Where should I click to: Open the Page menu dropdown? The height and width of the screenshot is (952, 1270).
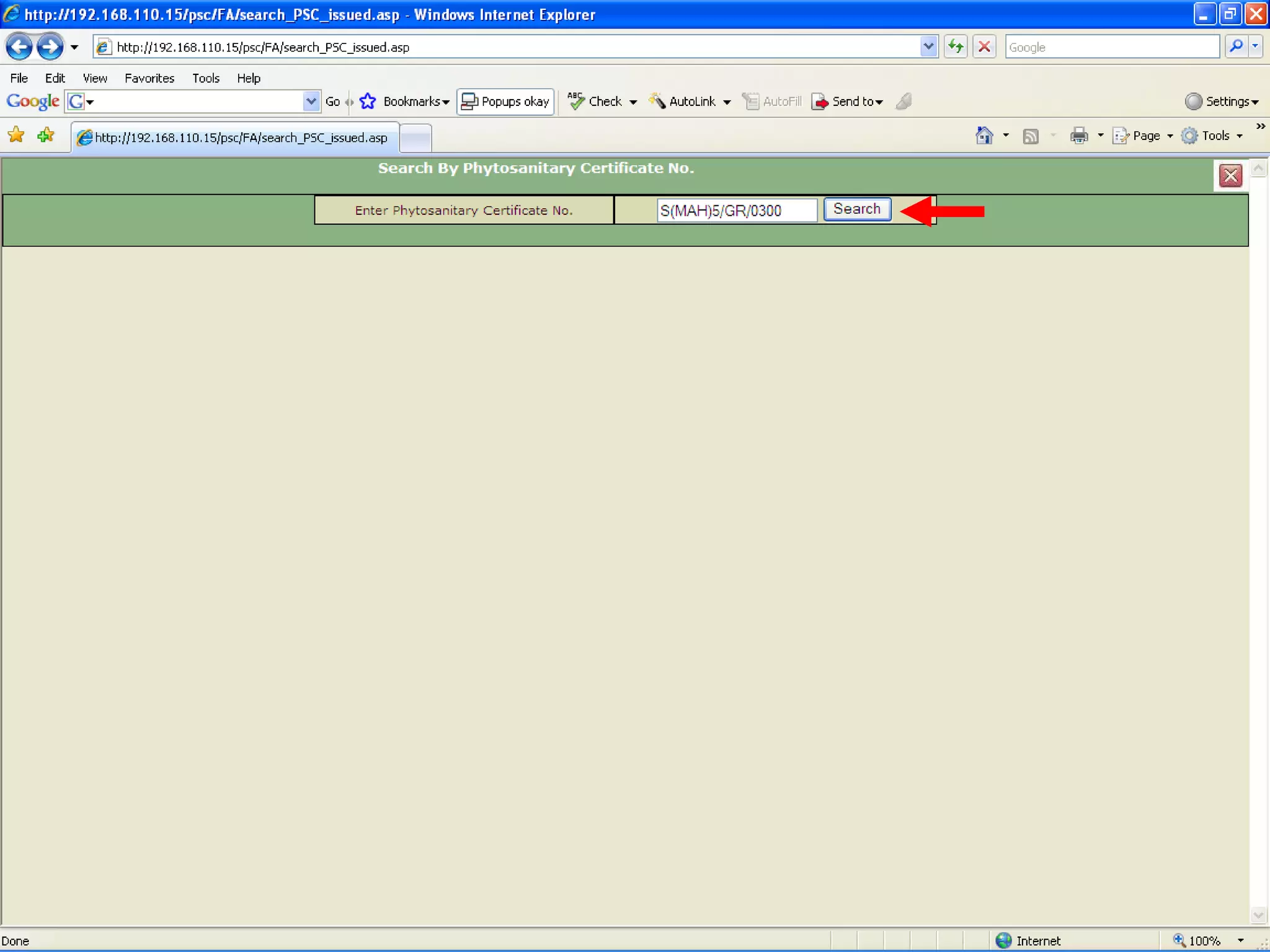(1145, 136)
